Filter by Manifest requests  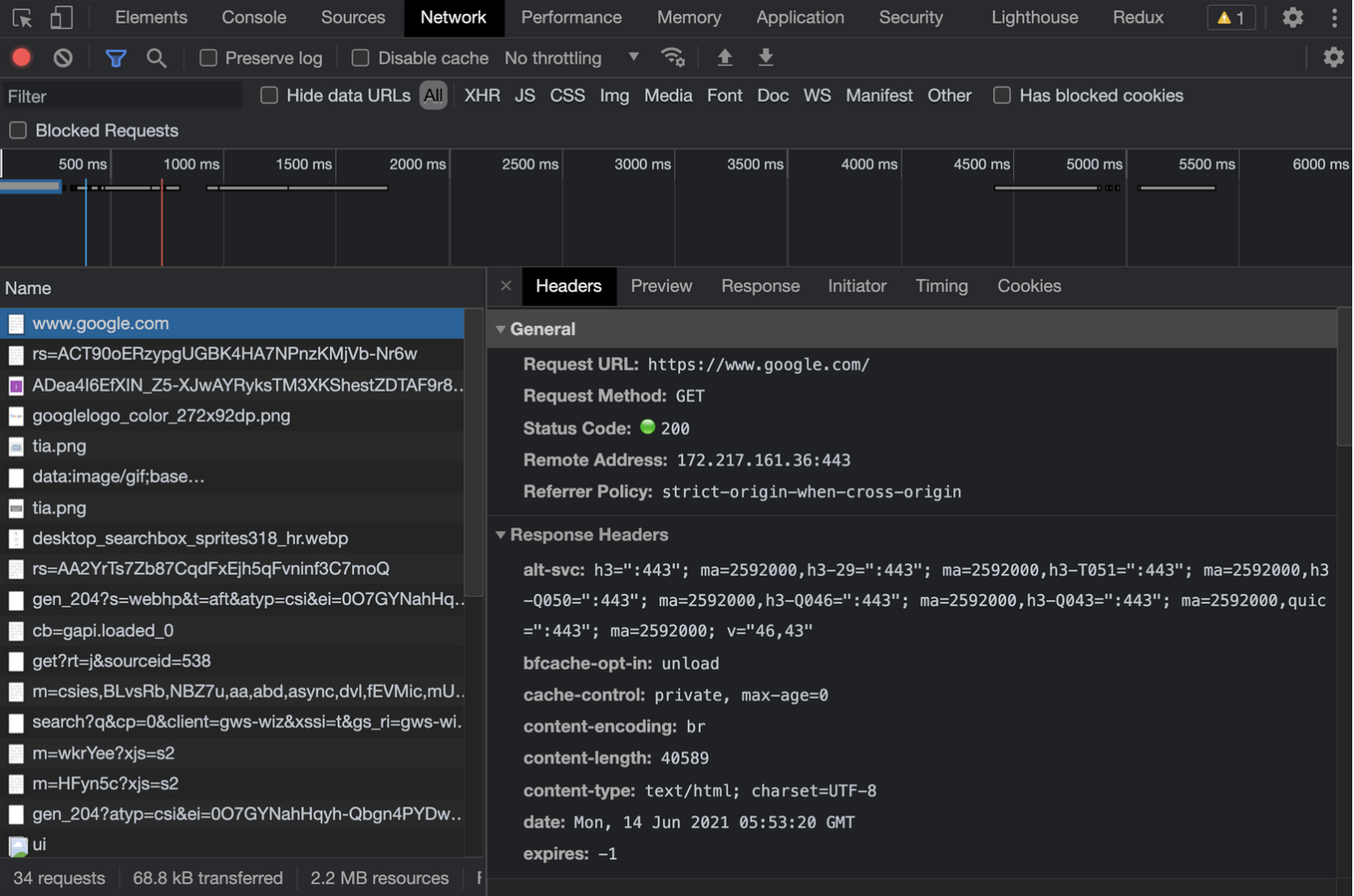coord(879,95)
